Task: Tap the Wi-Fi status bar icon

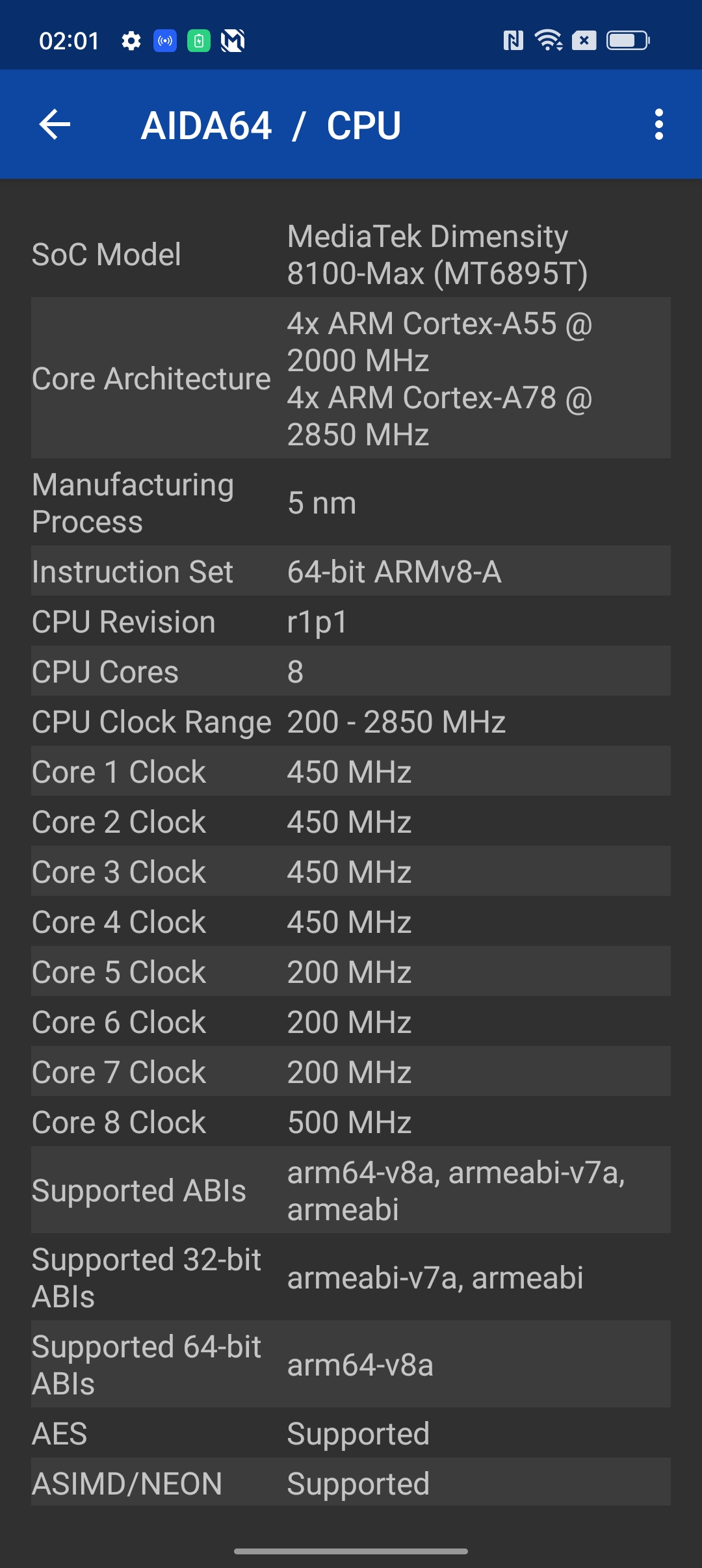Action: [548, 41]
